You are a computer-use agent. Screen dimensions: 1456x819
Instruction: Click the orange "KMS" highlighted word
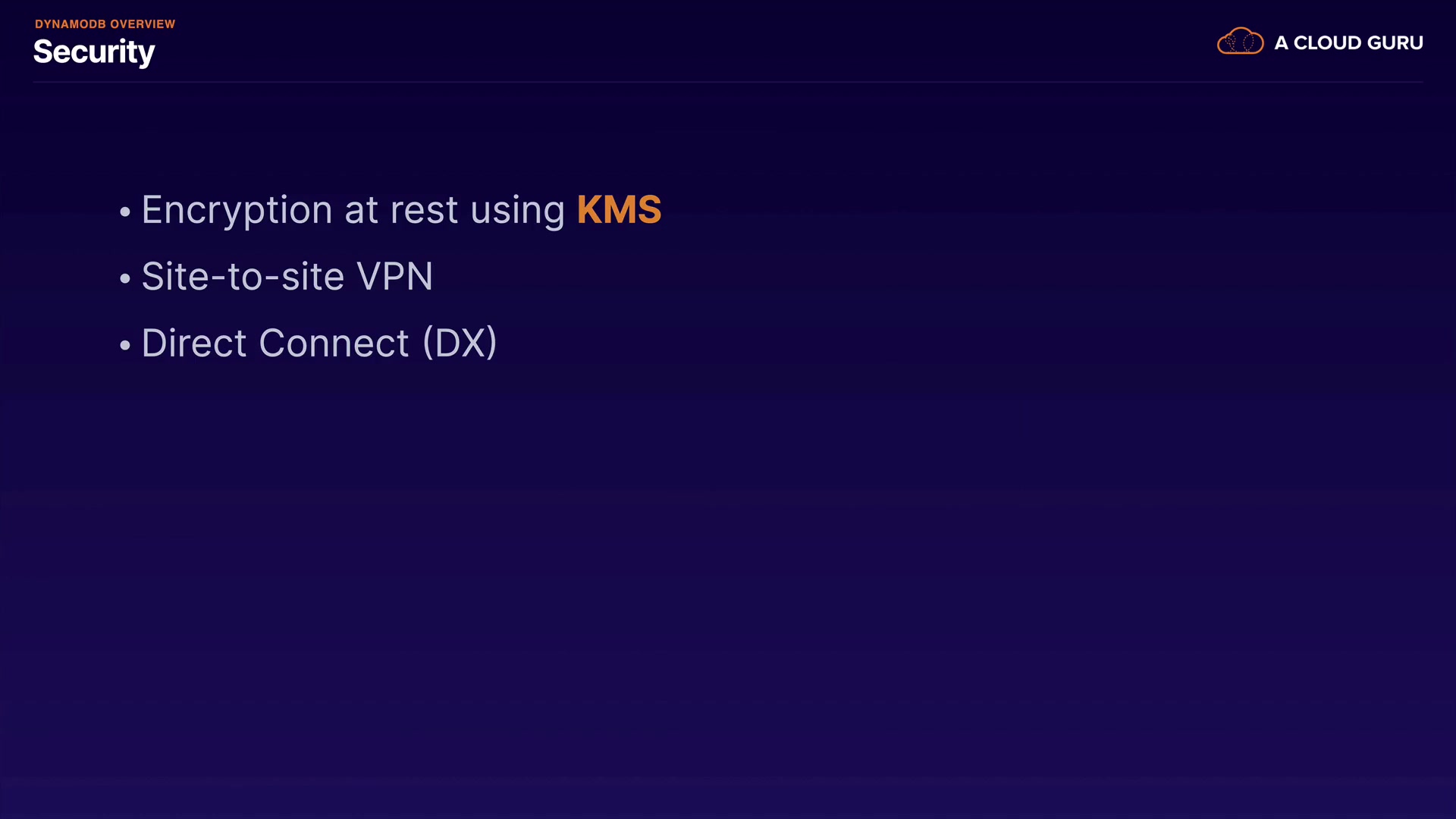coord(619,210)
